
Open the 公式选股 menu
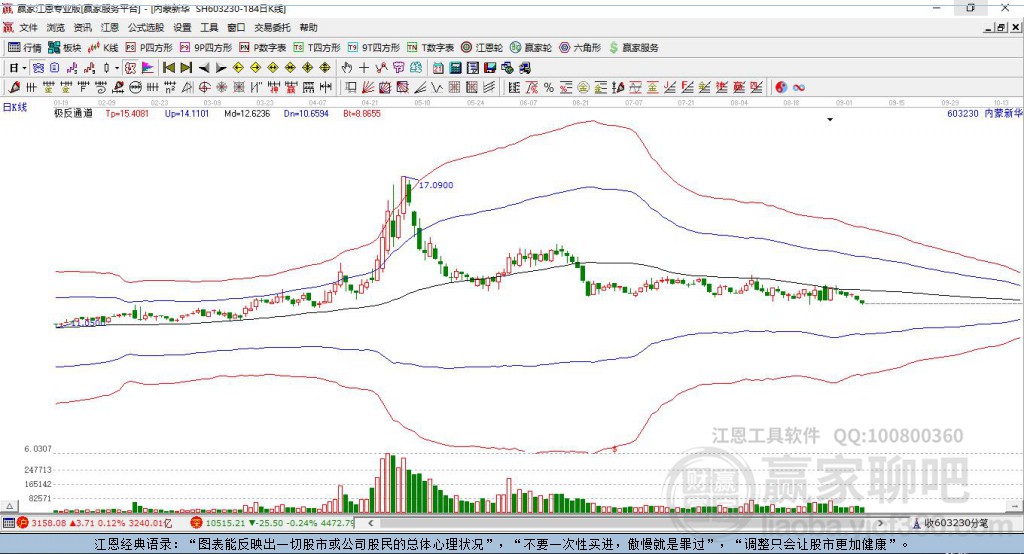146,27
